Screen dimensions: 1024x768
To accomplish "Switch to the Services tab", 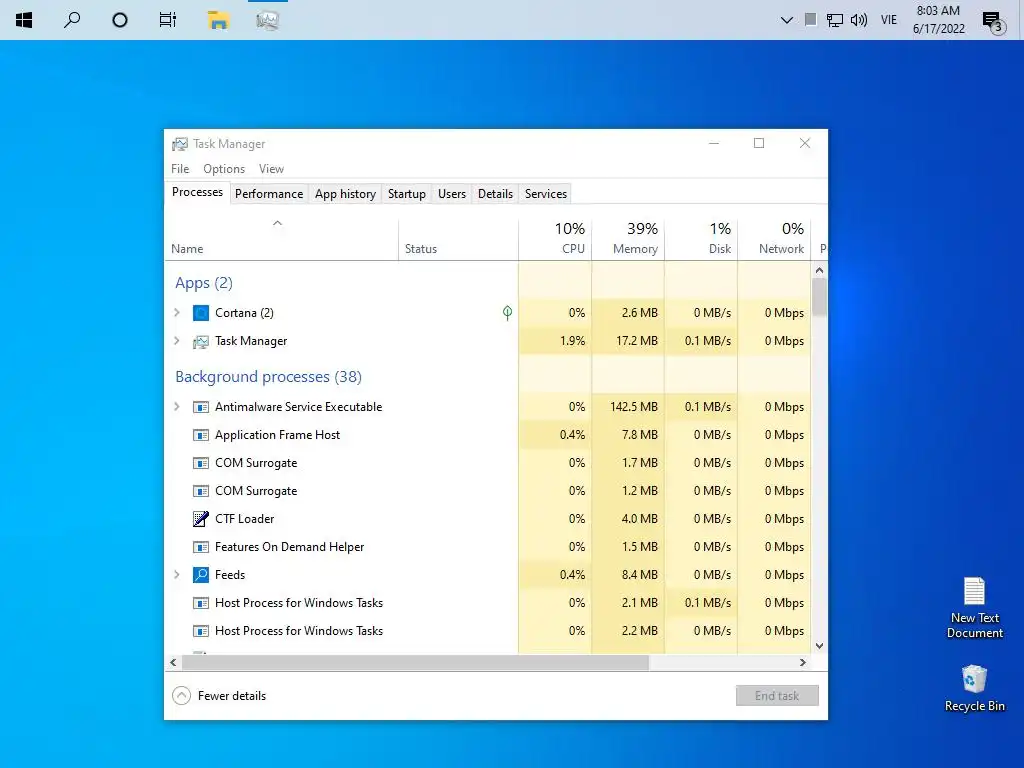I will point(546,194).
